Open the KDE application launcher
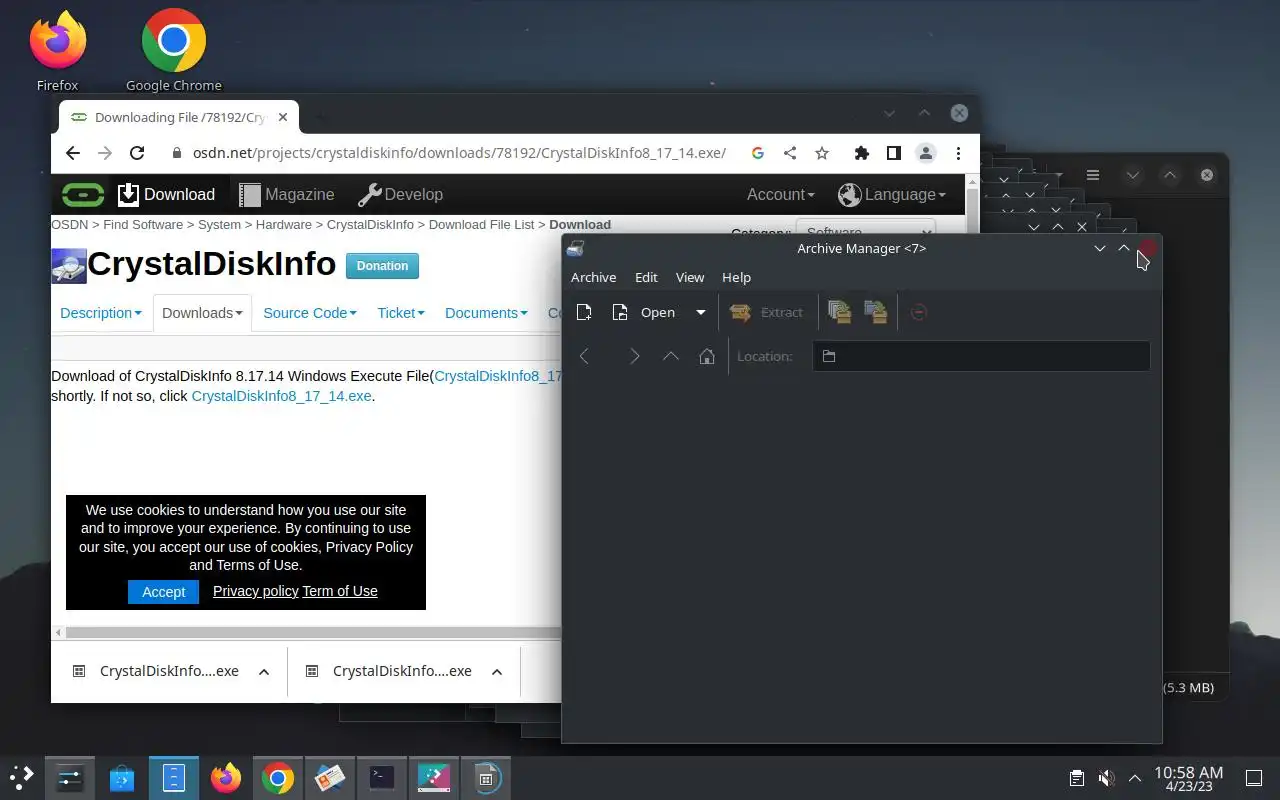This screenshot has width=1280, height=800. click(21, 777)
